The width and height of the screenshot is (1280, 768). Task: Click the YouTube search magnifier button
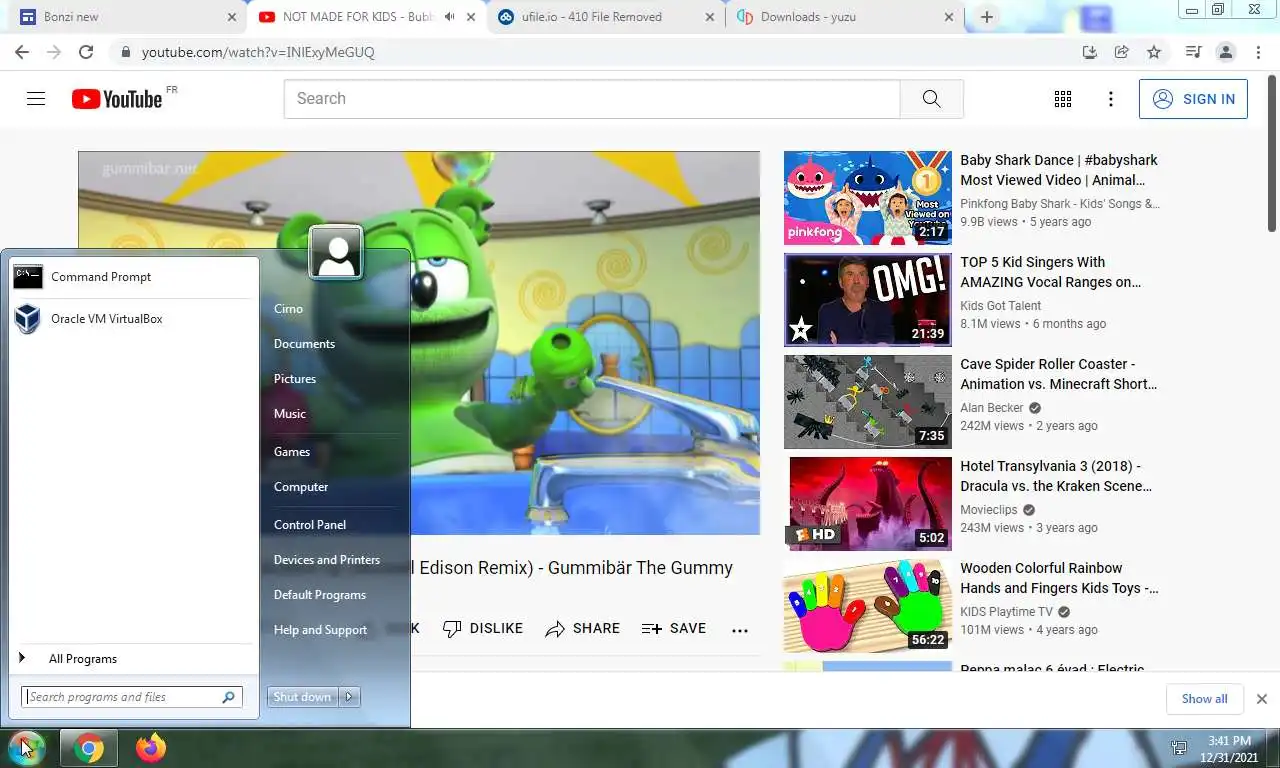click(931, 99)
